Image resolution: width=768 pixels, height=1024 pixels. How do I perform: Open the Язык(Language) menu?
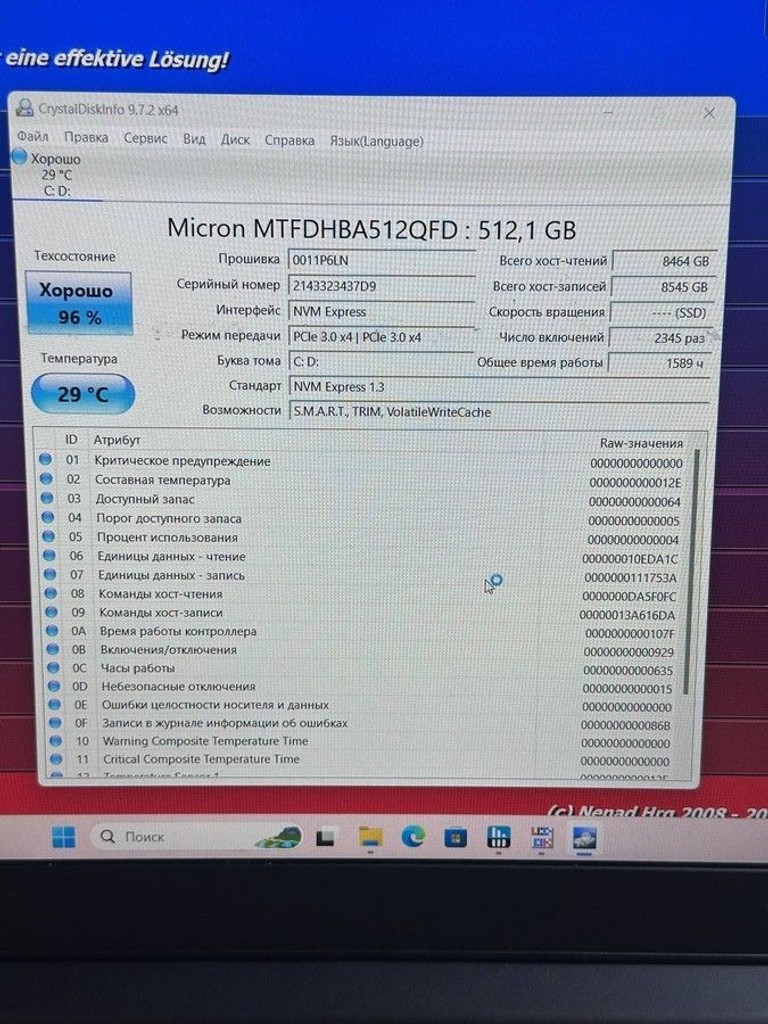coord(376,141)
